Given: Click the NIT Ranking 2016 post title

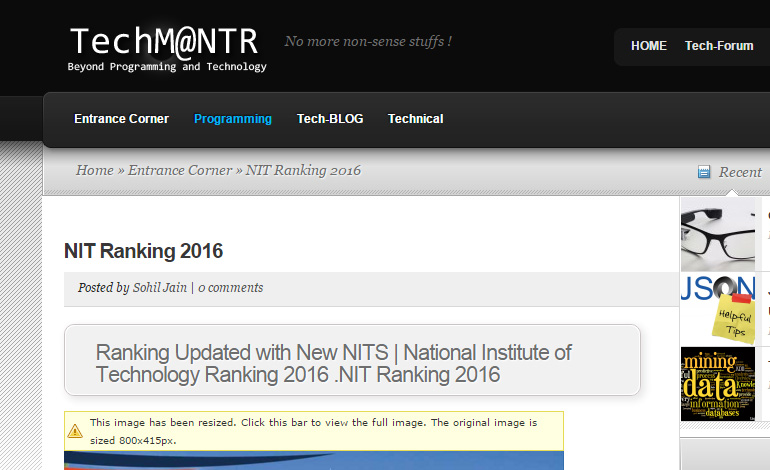Looking at the screenshot, I should (143, 250).
